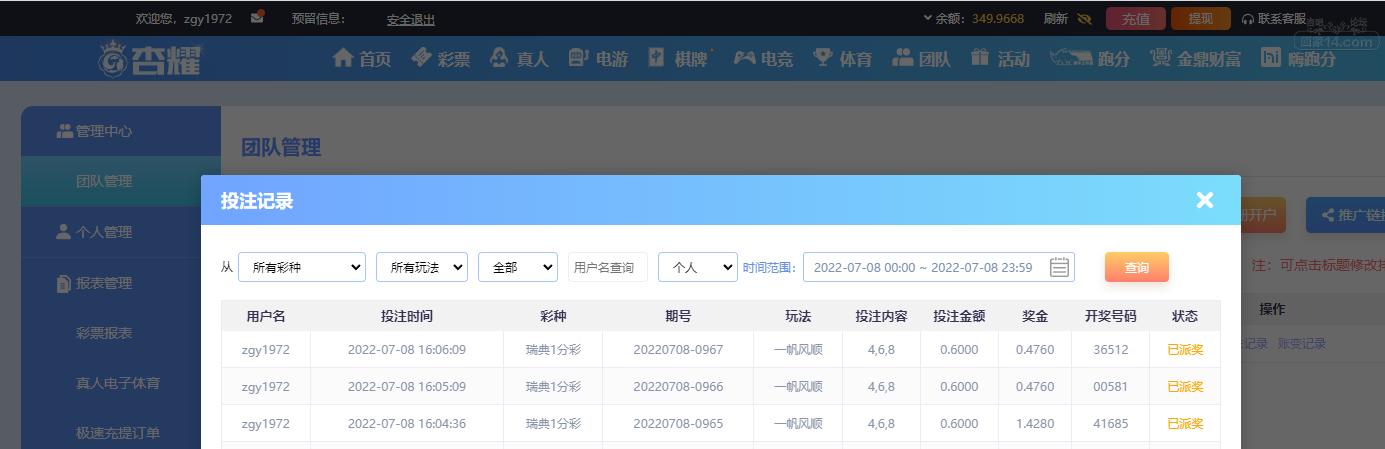Open the 个人 scope dropdown

click(698, 267)
